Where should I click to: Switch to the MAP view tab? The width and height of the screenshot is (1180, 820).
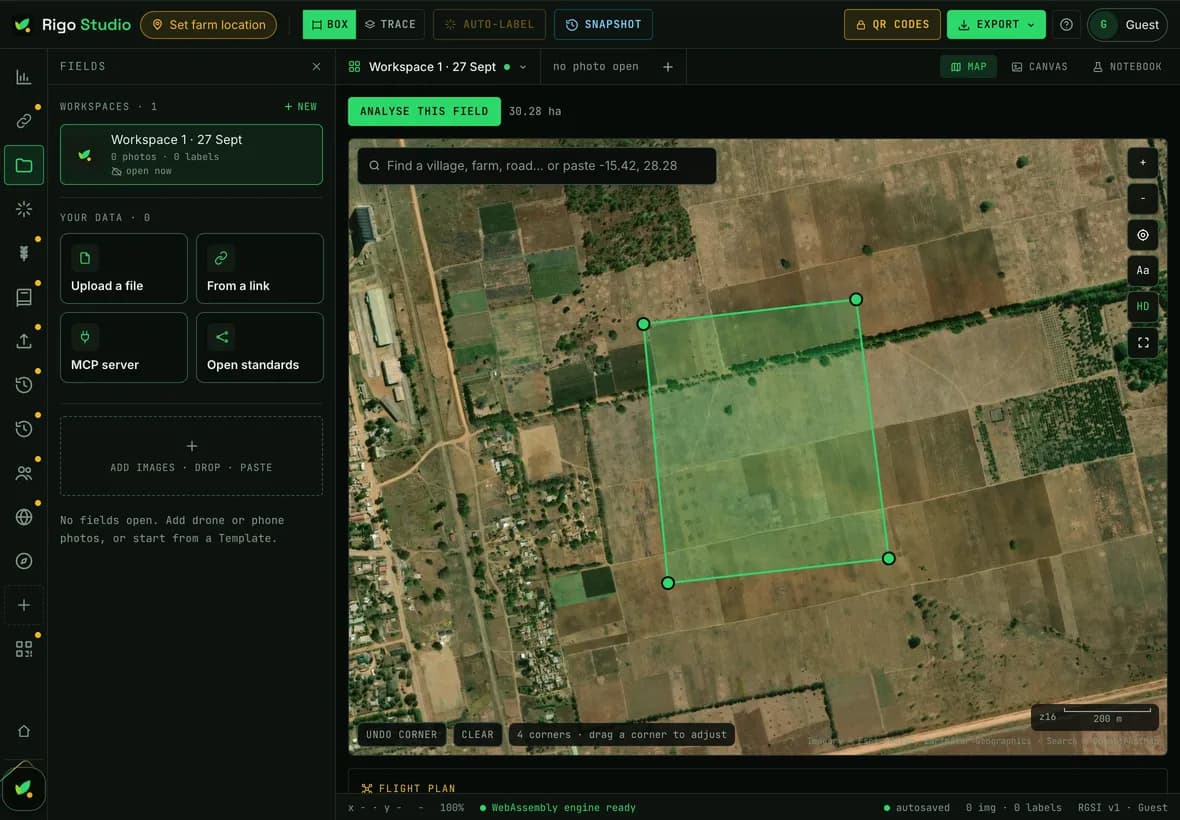click(x=969, y=67)
